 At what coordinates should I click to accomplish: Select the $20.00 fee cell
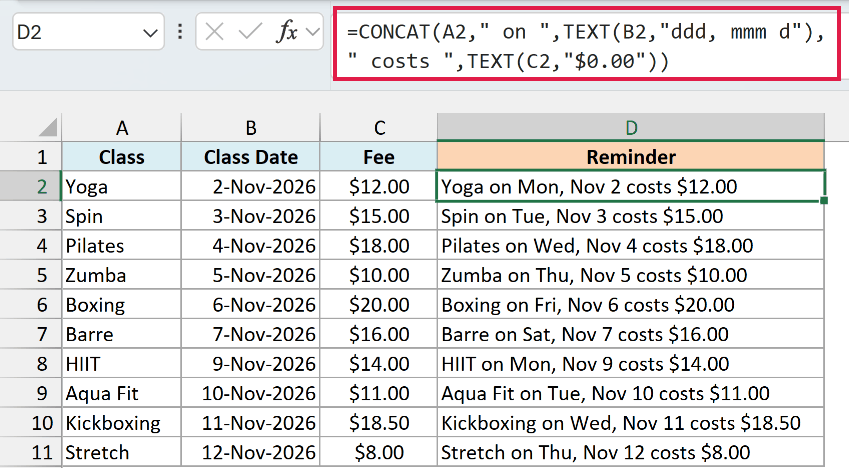pyautogui.click(x=378, y=304)
